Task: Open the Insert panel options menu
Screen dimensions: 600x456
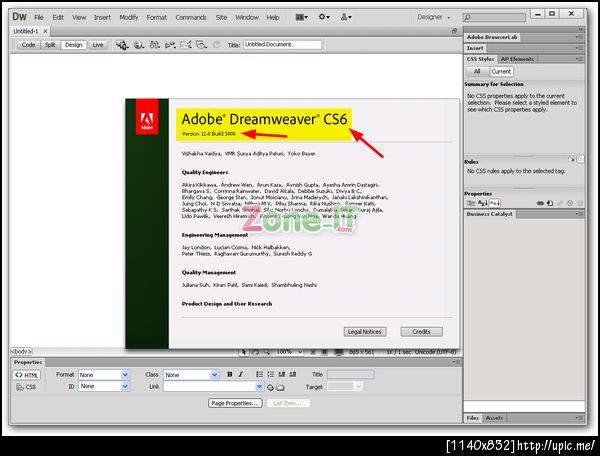Action: (579, 48)
